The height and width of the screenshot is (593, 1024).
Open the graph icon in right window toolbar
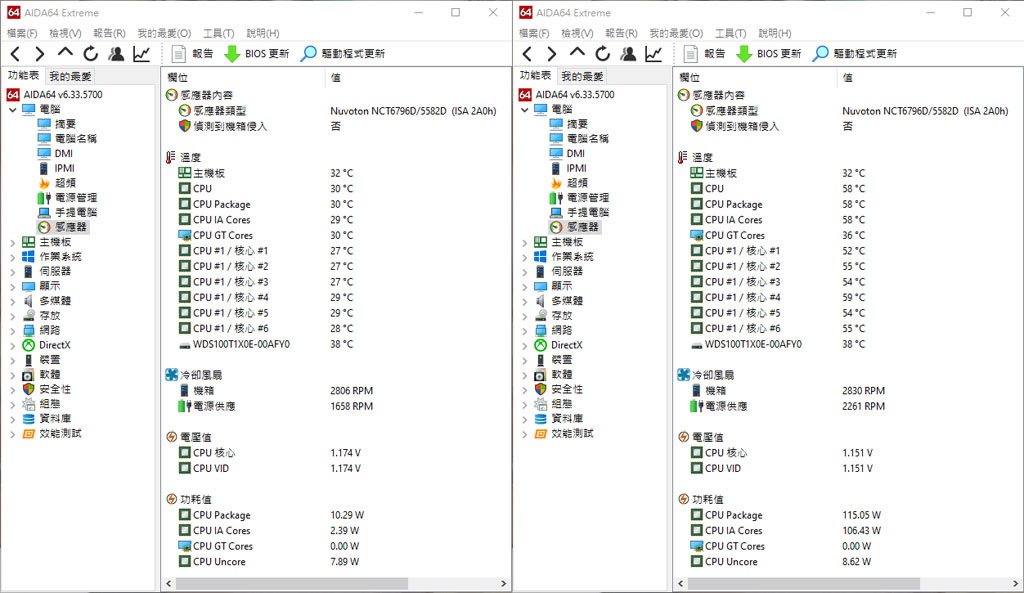[x=654, y=54]
